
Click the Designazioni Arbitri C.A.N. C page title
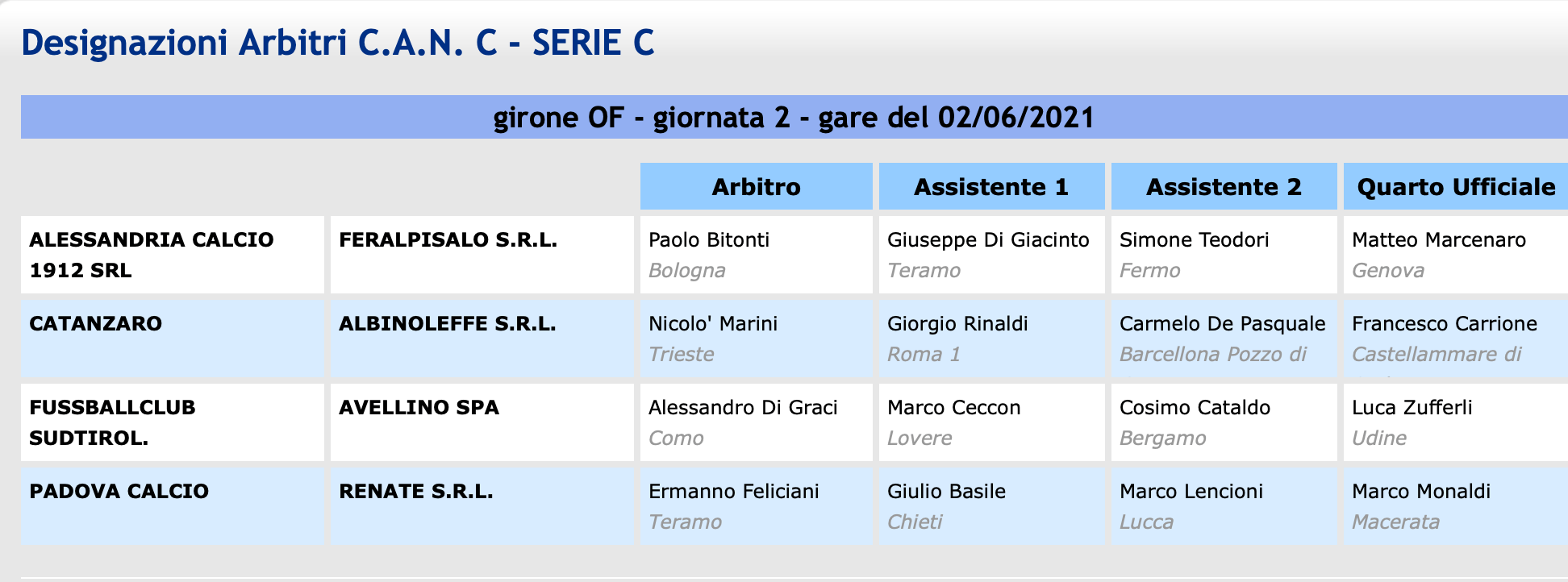tap(337, 43)
